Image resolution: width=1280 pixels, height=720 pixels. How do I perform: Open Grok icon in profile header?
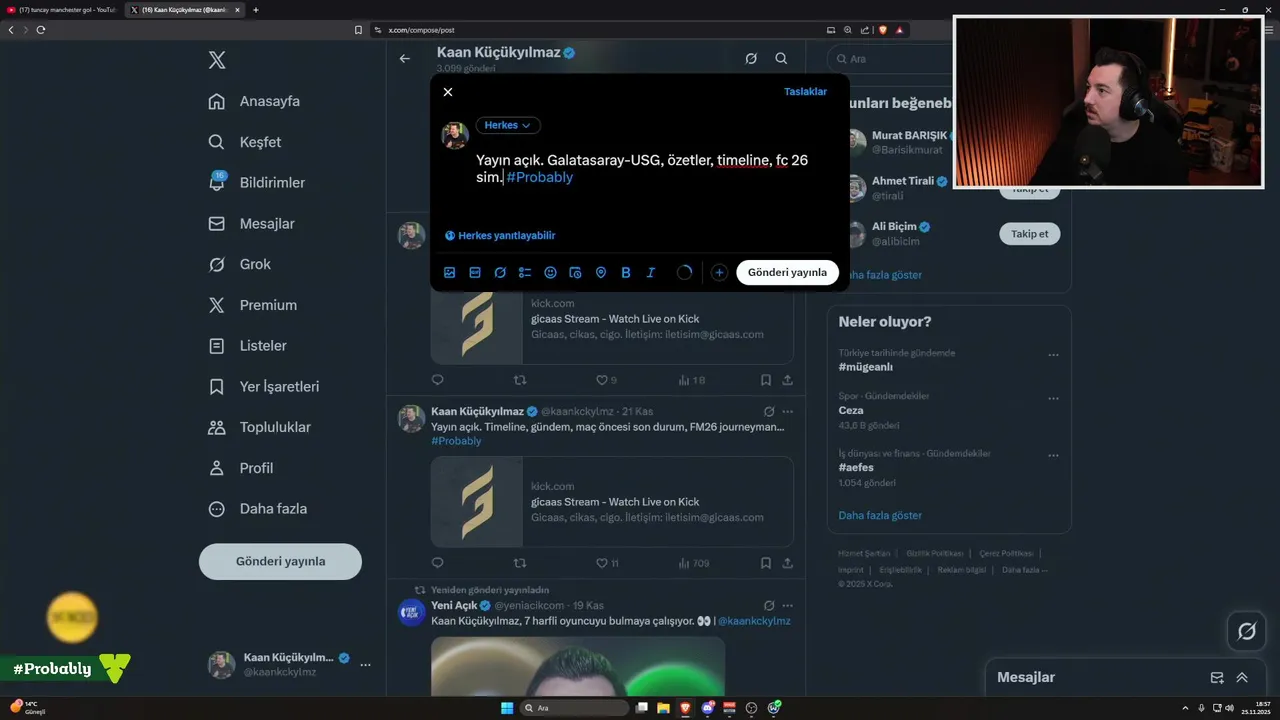click(x=751, y=59)
